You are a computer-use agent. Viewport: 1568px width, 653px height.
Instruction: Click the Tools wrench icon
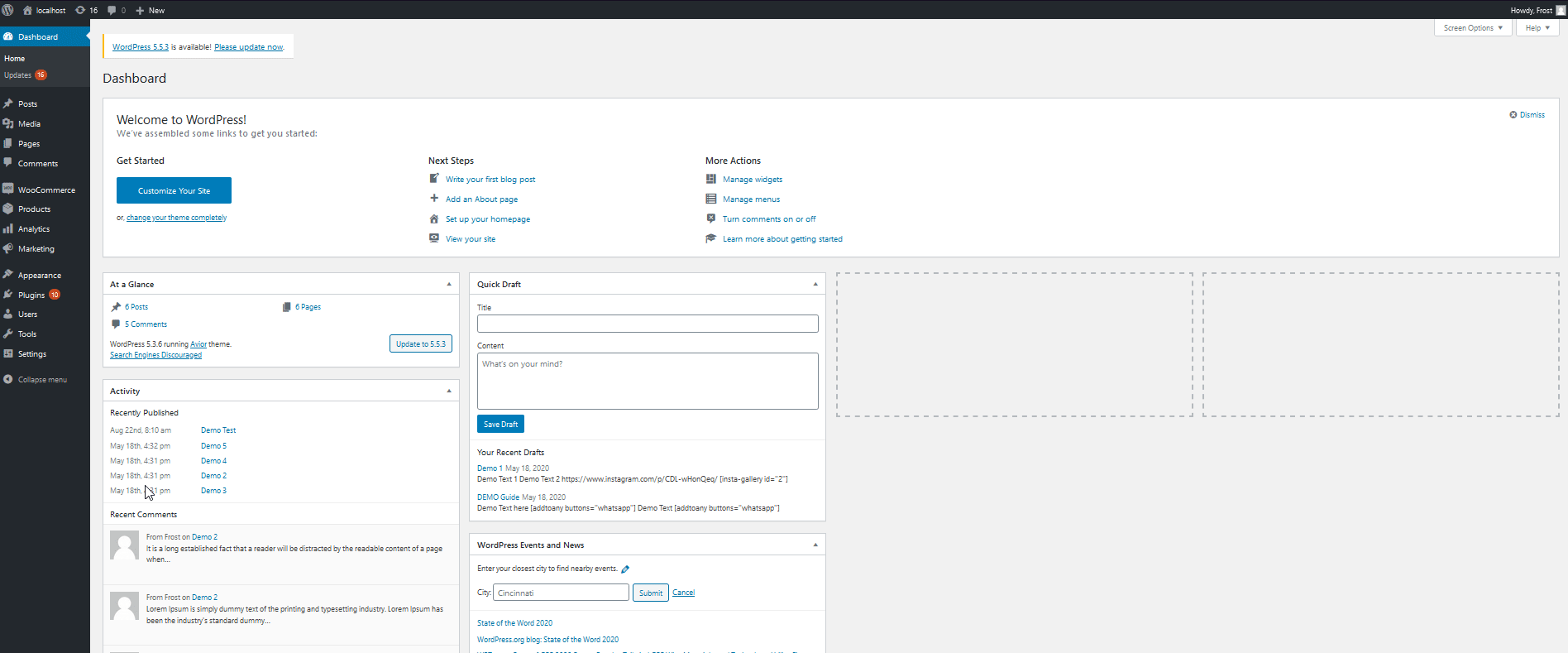click(8, 334)
